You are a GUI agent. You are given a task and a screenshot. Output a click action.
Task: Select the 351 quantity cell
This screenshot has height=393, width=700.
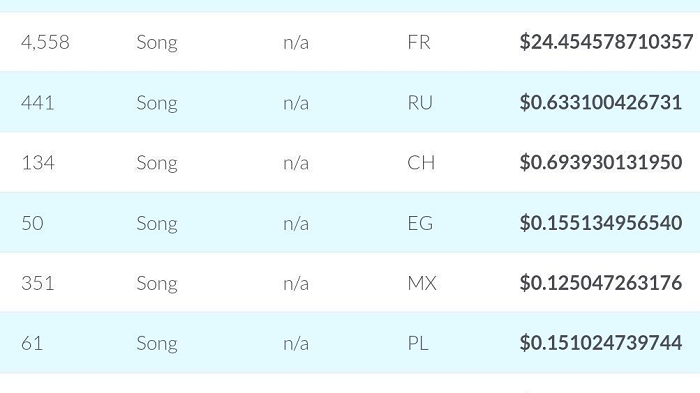tap(38, 283)
